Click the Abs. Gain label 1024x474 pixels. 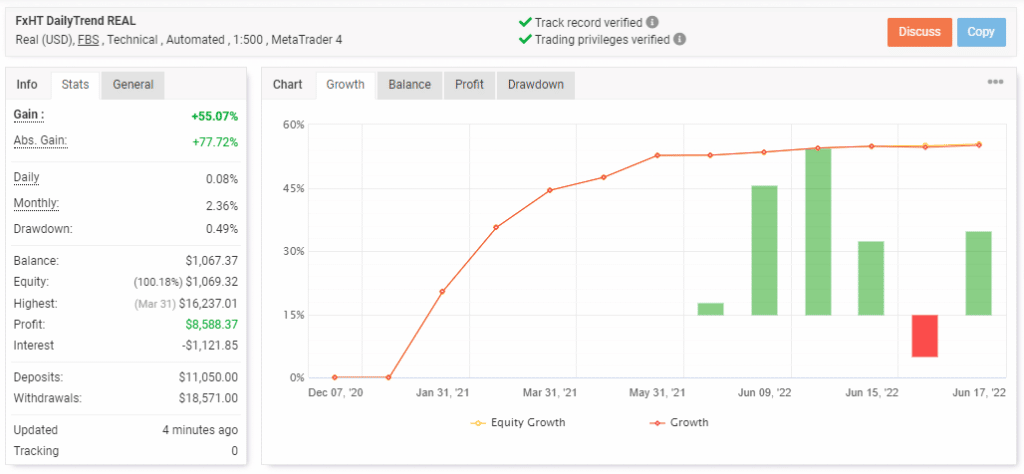(x=40, y=141)
